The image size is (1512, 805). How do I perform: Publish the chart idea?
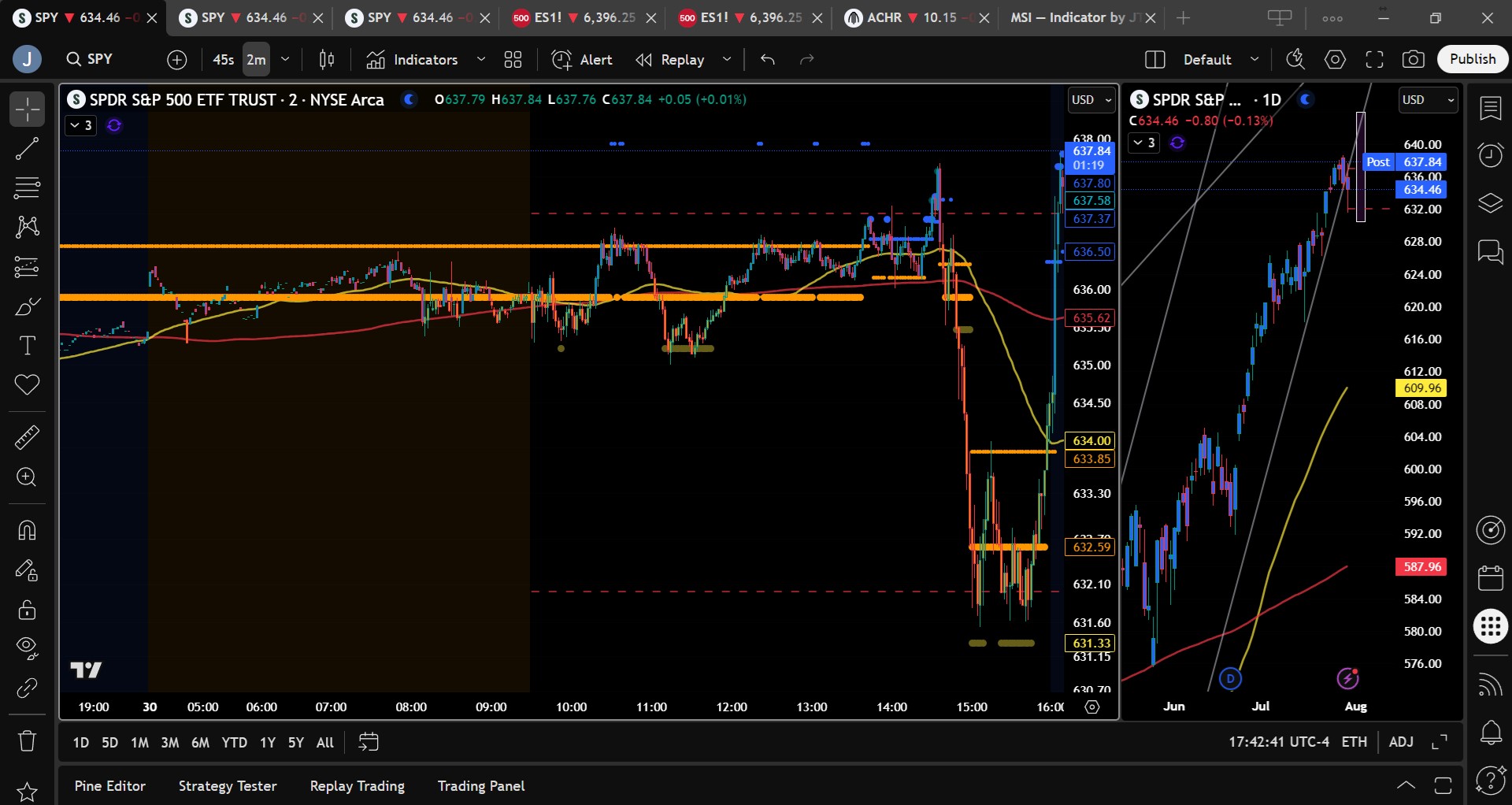coord(1473,59)
